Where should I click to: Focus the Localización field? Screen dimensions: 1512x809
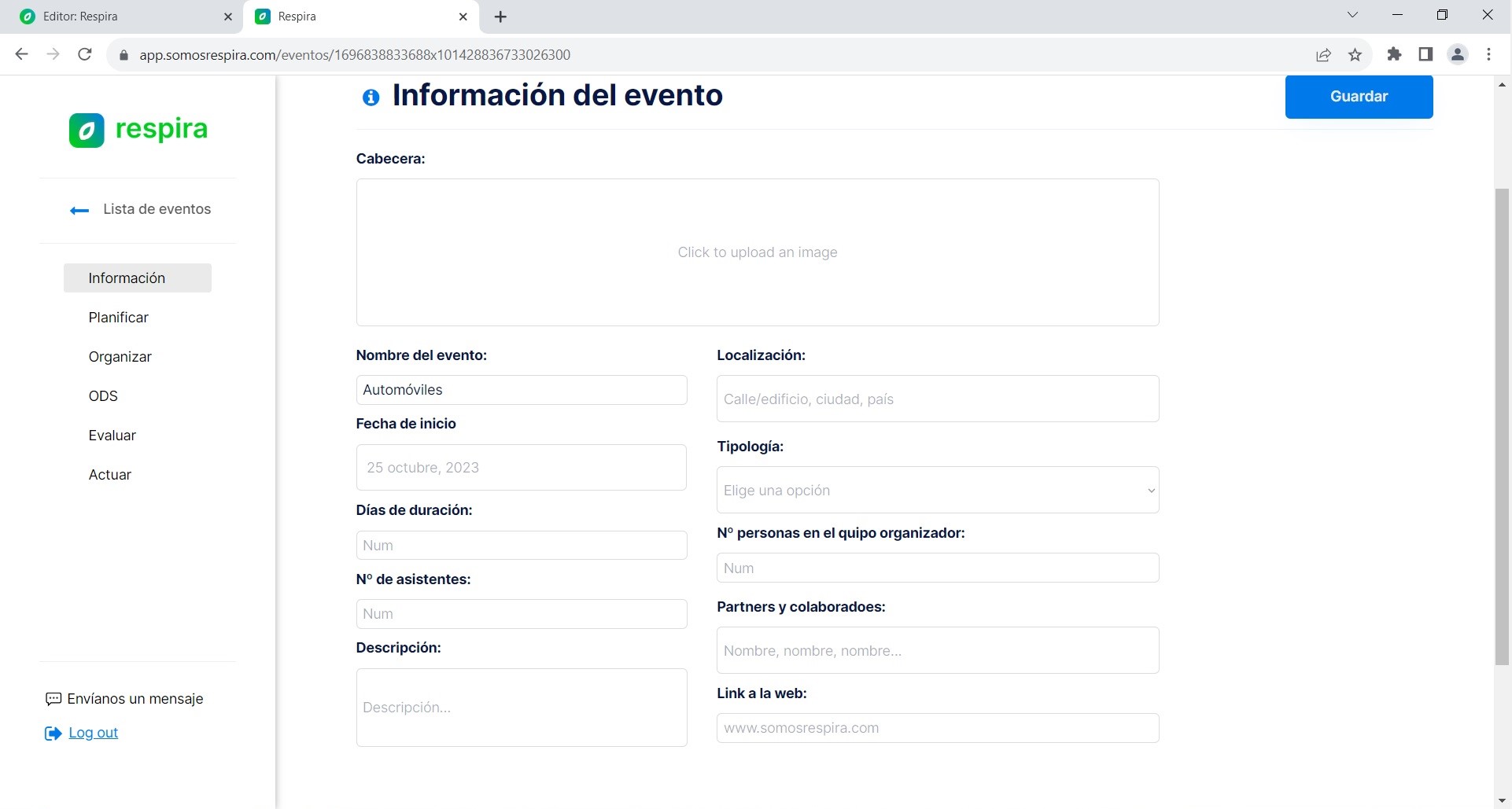coord(938,399)
